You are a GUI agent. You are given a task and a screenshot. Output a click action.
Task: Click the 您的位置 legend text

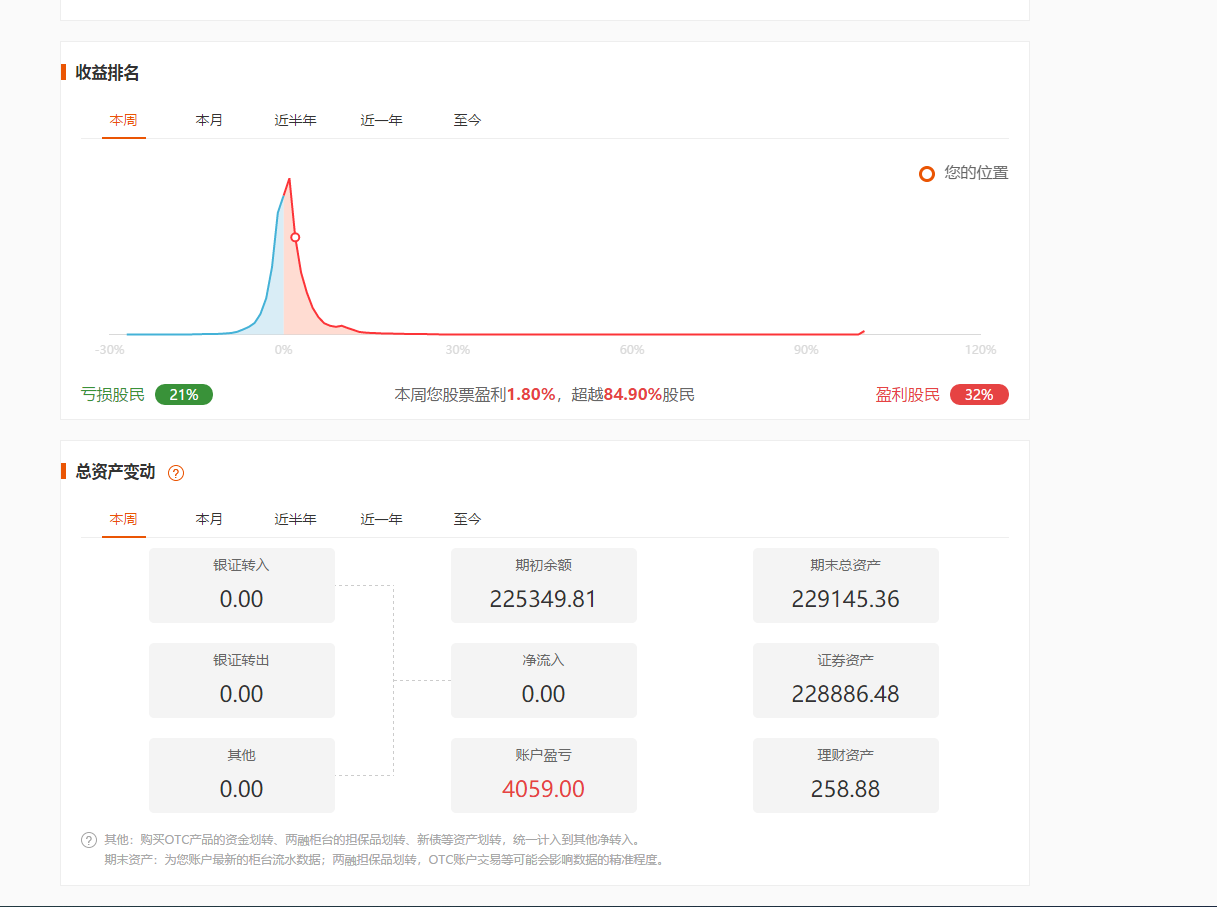(x=976, y=173)
